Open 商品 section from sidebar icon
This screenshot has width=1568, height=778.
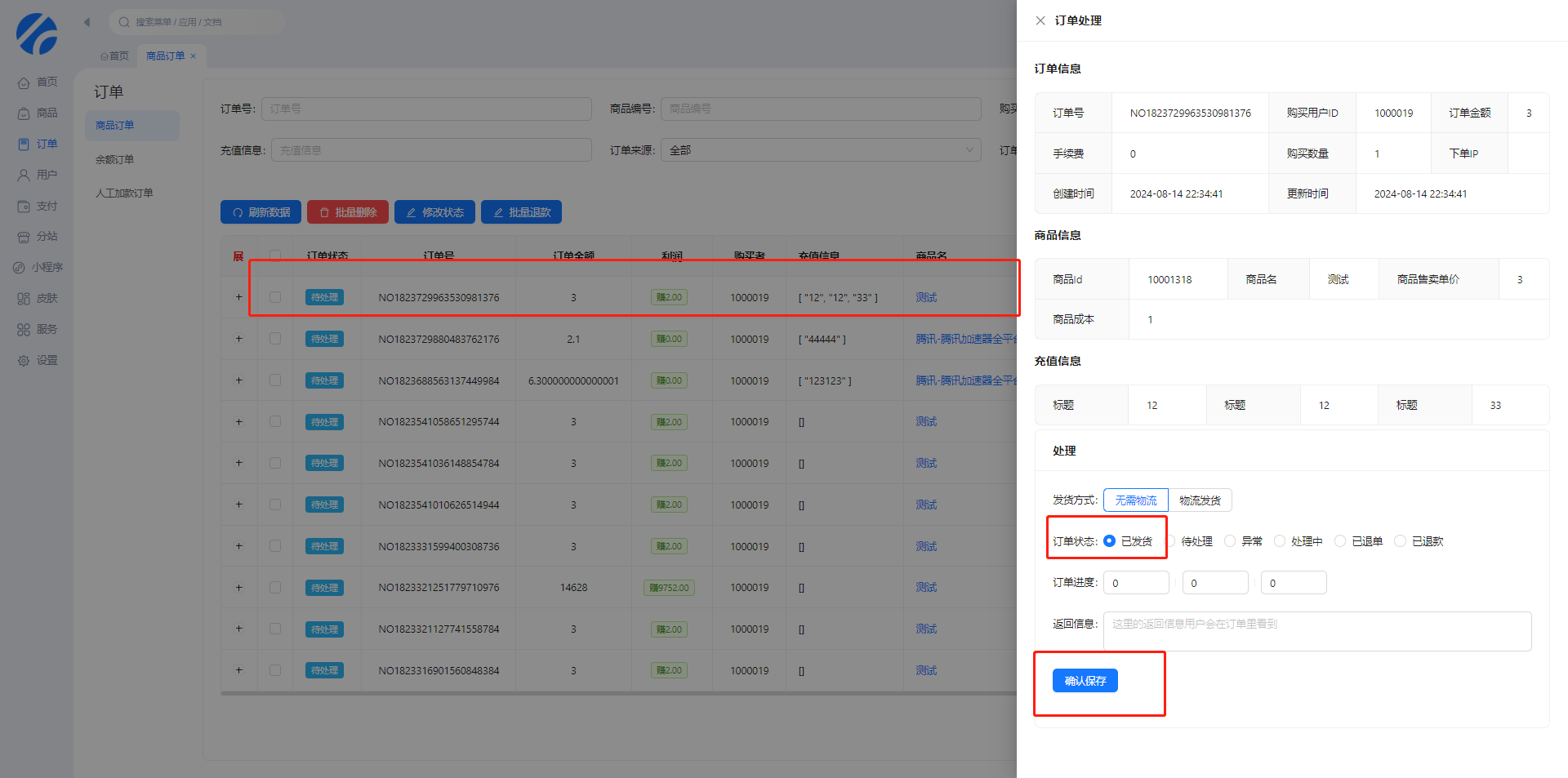(x=24, y=113)
